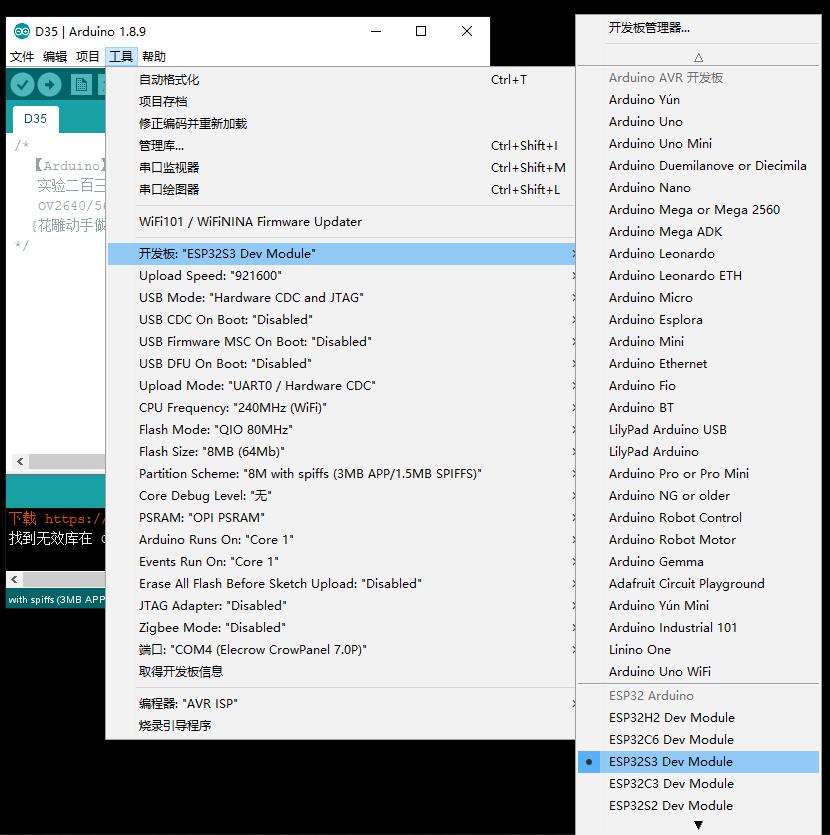Click the Upload arrow toolbar icon
This screenshot has height=835, width=830.
pyautogui.click(x=50, y=85)
